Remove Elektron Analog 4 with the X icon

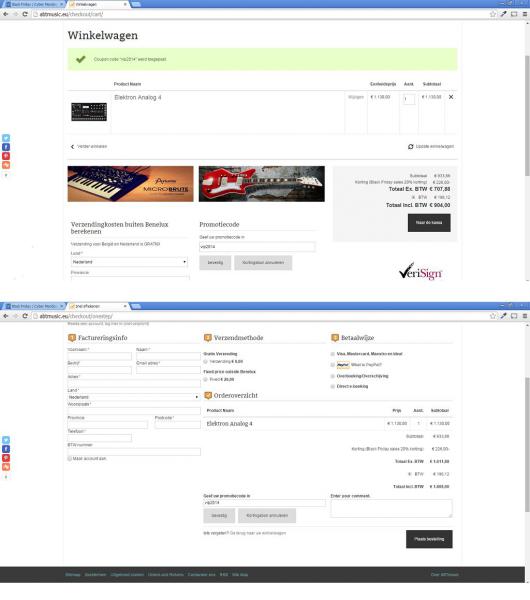pyautogui.click(x=451, y=97)
